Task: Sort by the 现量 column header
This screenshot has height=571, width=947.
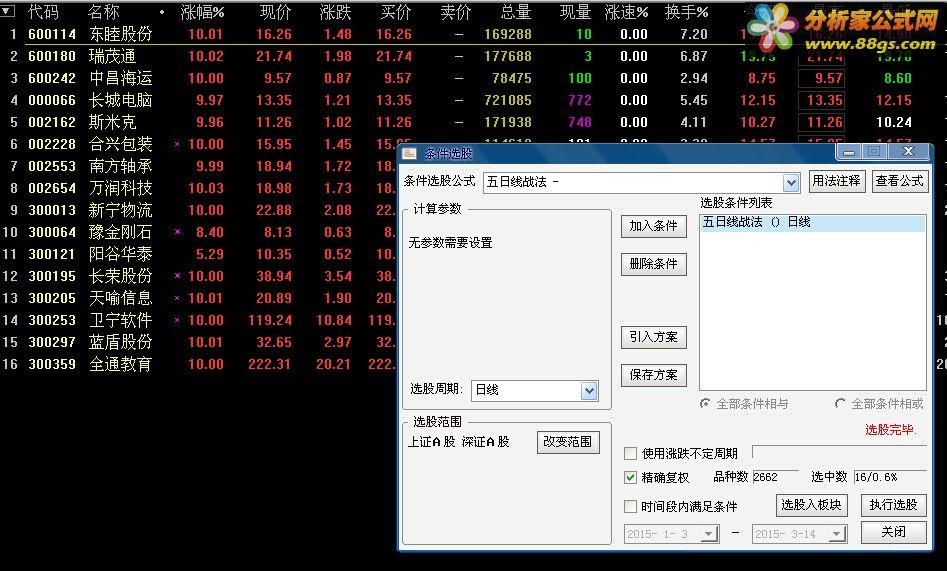Action: [x=575, y=11]
